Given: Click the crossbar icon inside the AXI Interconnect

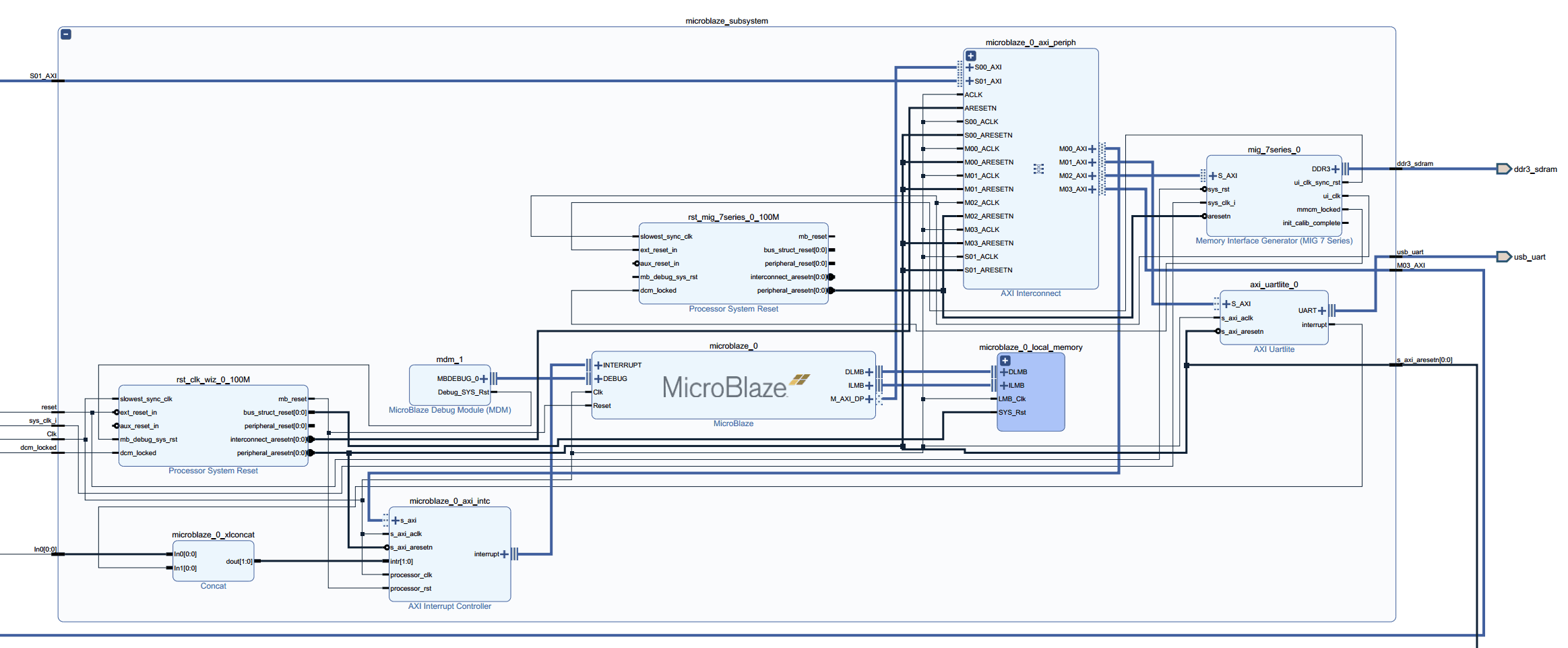Looking at the screenshot, I should [x=1038, y=169].
